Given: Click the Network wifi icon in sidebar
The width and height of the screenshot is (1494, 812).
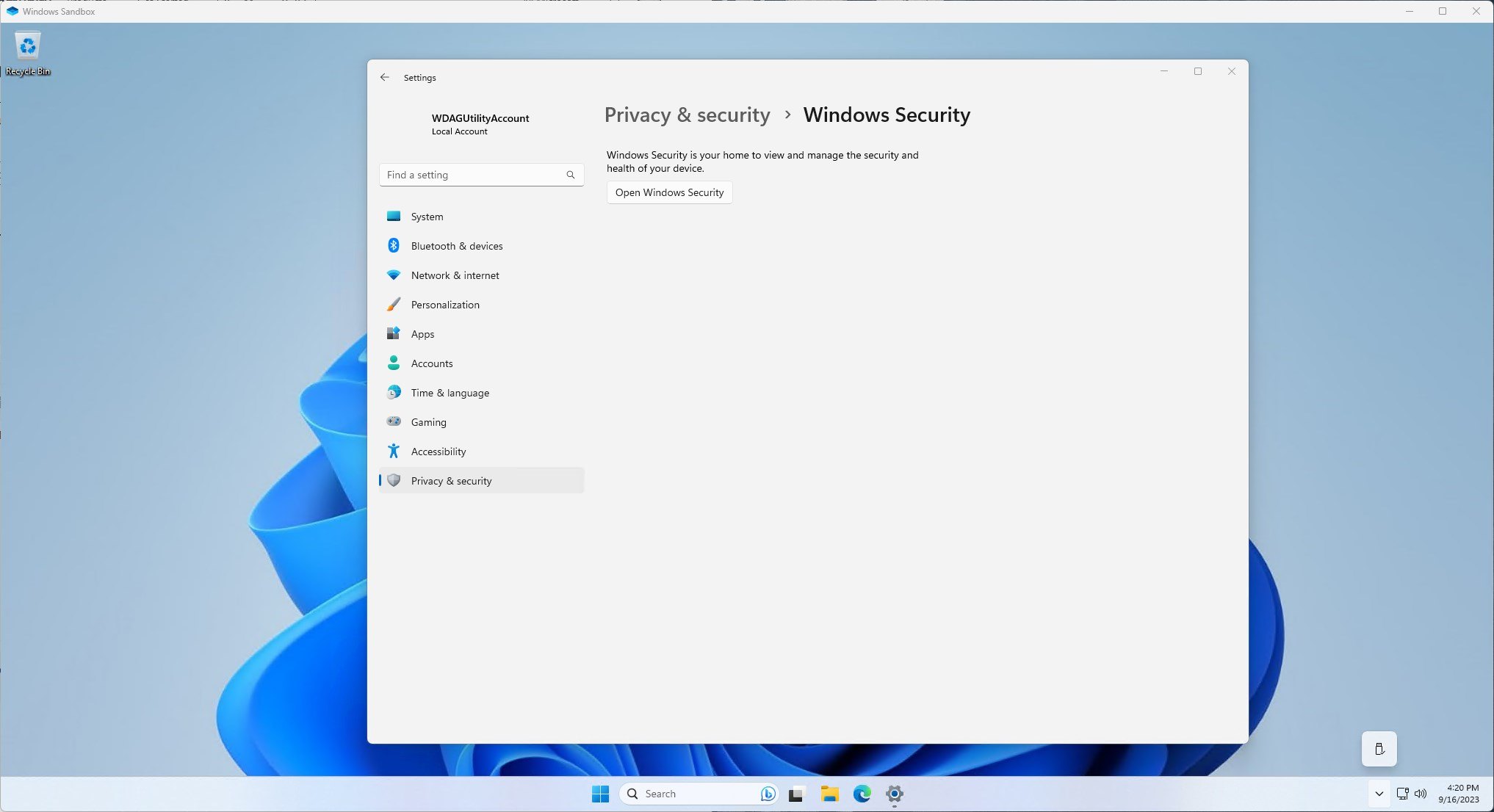Looking at the screenshot, I should click(x=394, y=275).
